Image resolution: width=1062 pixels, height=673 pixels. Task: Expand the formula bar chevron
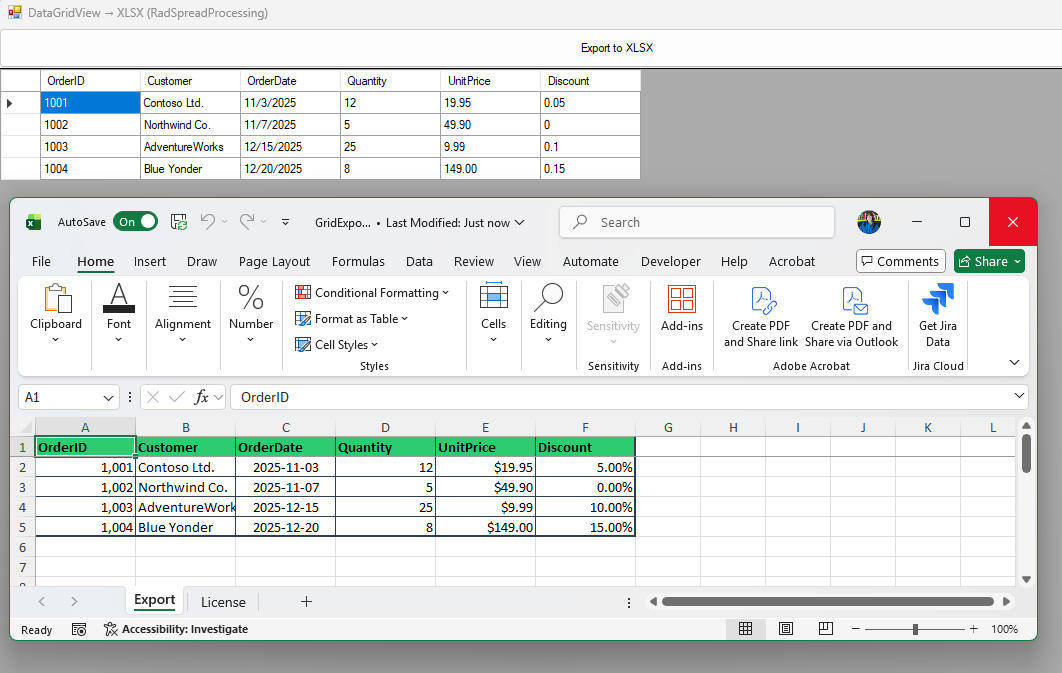(x=1019, y=396)
